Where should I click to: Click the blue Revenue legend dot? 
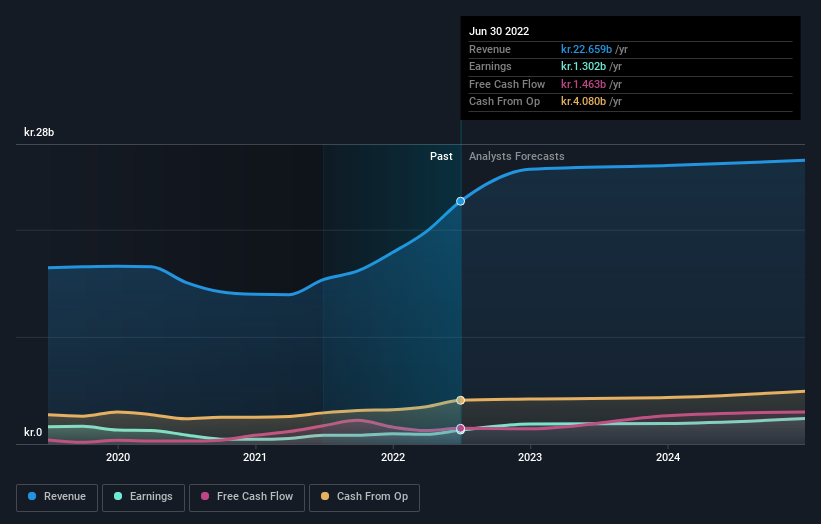pos(32,496)
